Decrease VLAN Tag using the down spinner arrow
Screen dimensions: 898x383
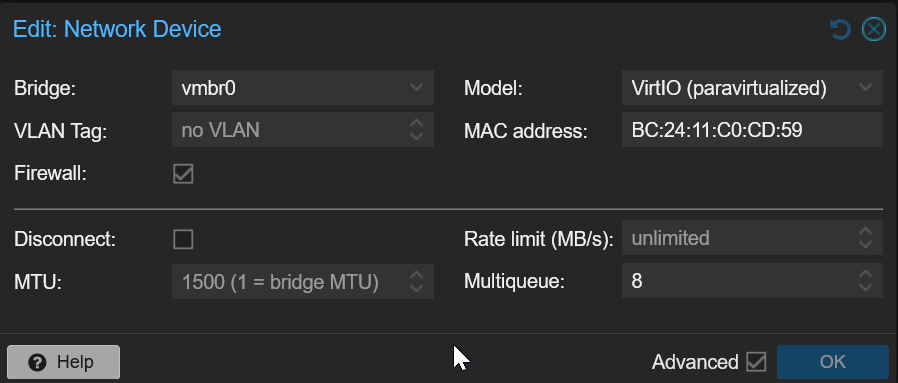point(416,136)
